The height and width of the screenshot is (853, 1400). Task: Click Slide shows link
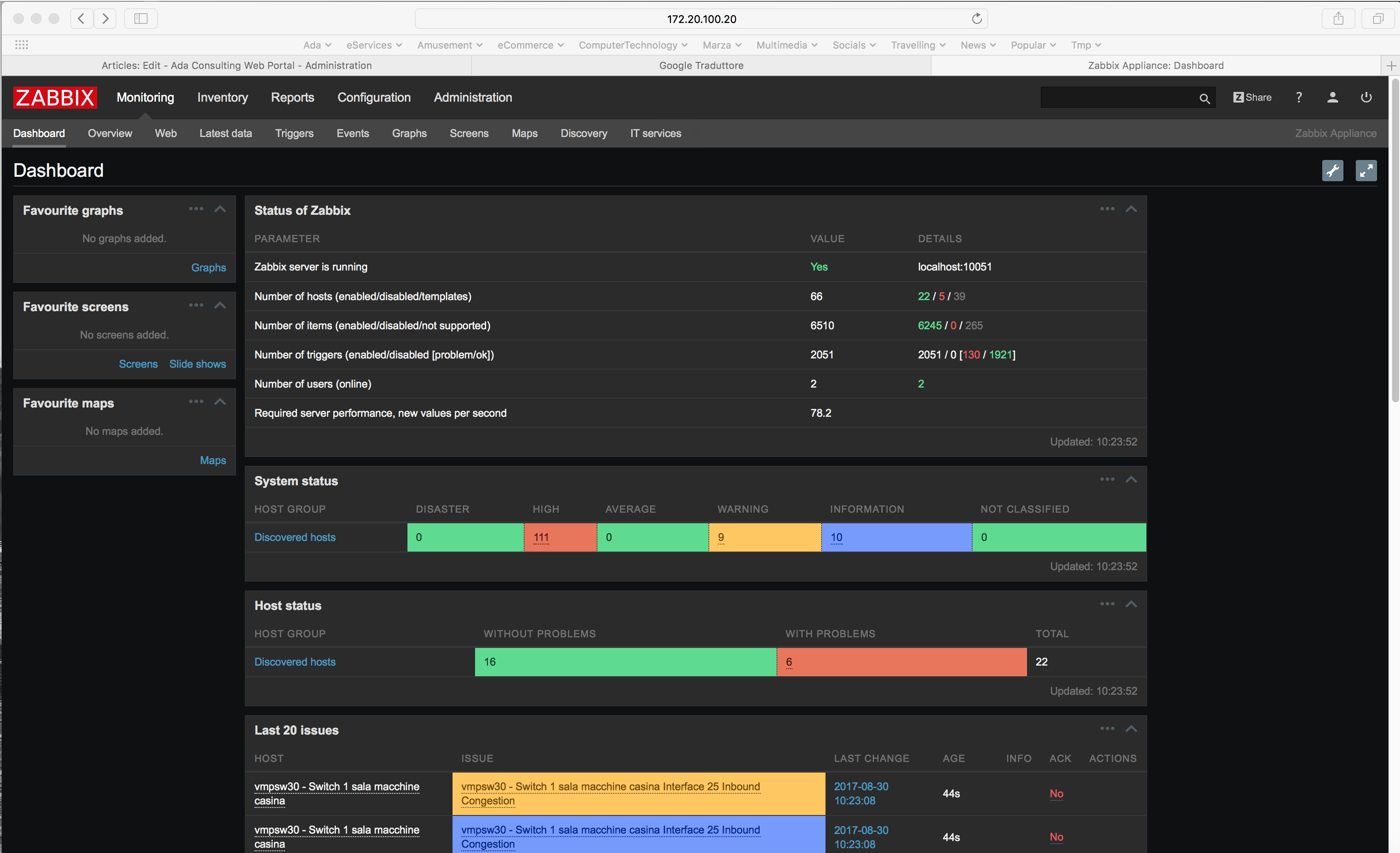198,364
